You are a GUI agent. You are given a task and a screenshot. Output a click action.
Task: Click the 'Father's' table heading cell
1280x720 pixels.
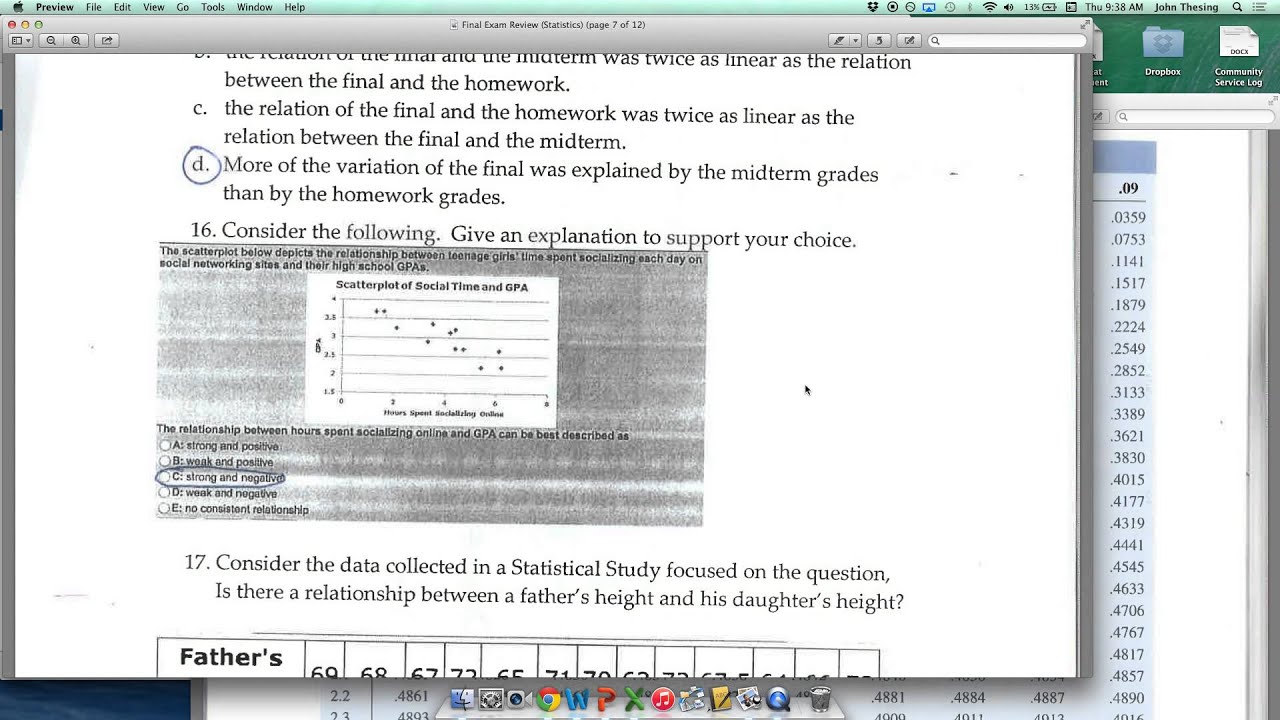click(x=231, y=658)
